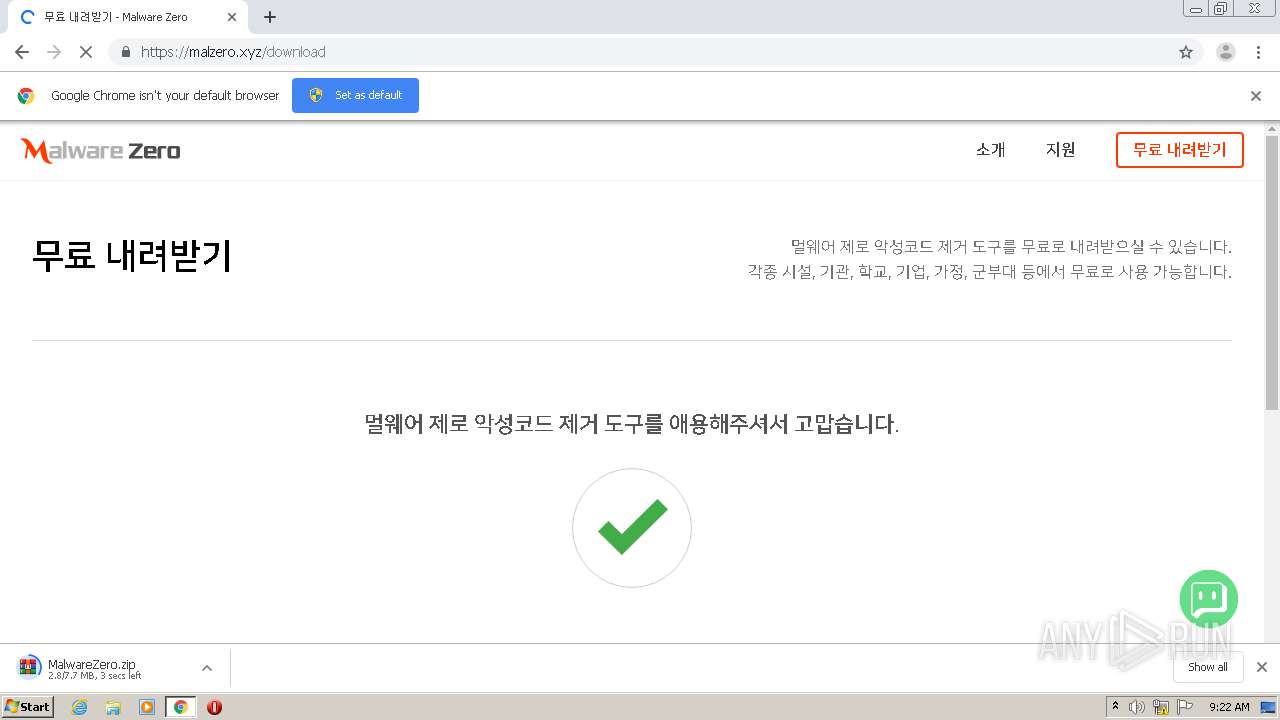Open the 소개 menu item

pyautogui.click(x=991, y=150)
